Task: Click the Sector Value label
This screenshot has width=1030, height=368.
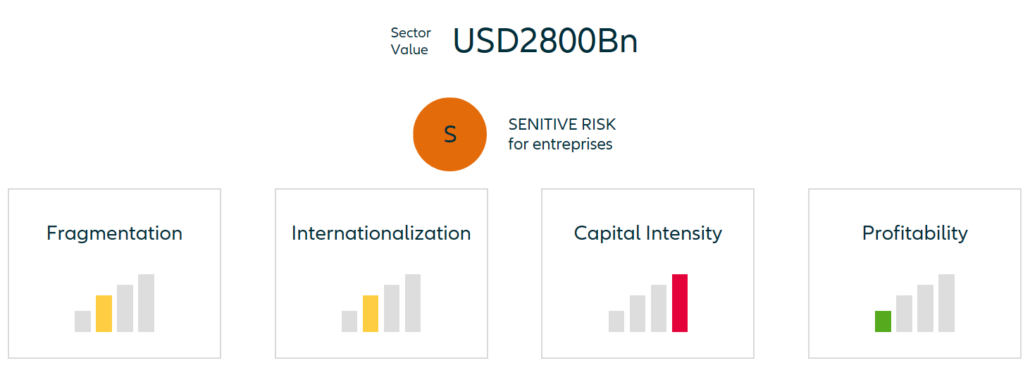Action: [x=411, y=41]
